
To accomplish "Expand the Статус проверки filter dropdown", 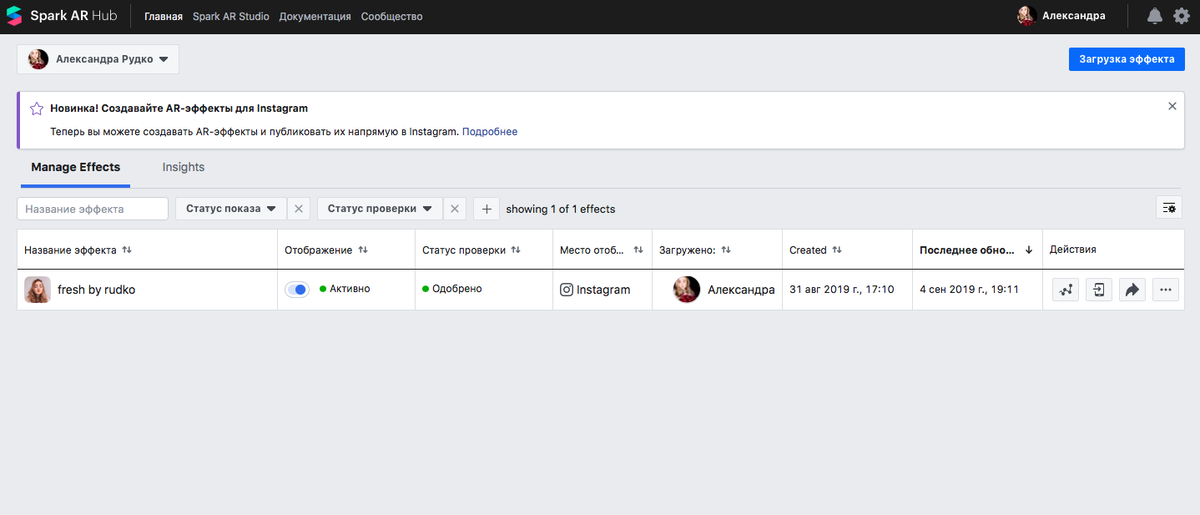I will click(380, 209).
